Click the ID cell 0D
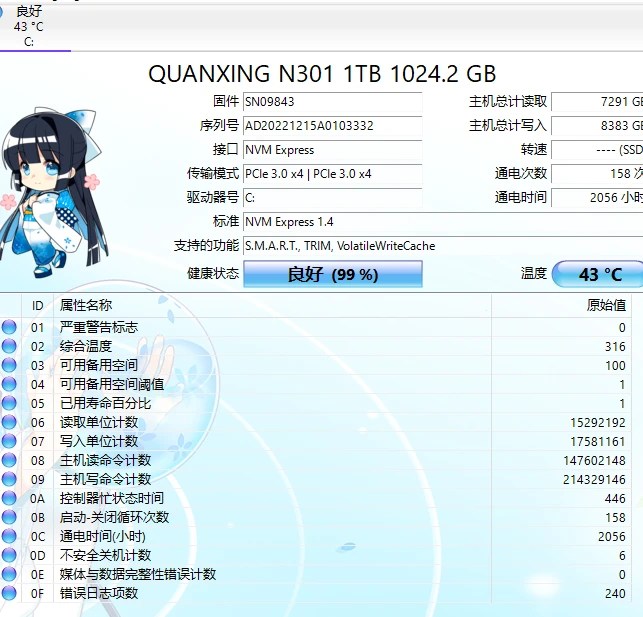643x617 pixels. (37, 556)
